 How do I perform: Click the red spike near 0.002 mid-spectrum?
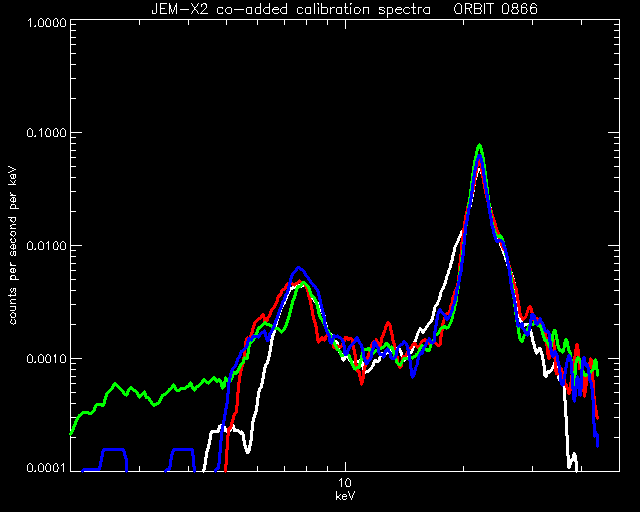pos(388,324)
